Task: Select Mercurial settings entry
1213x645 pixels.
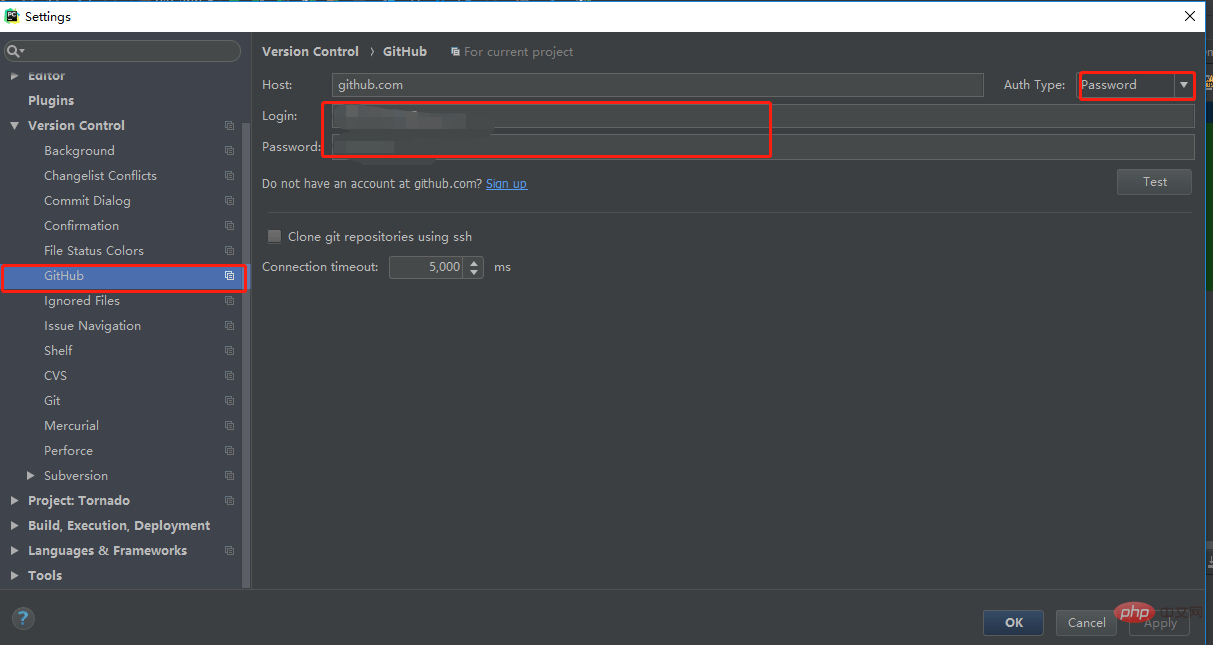Action: coord(71,426)
